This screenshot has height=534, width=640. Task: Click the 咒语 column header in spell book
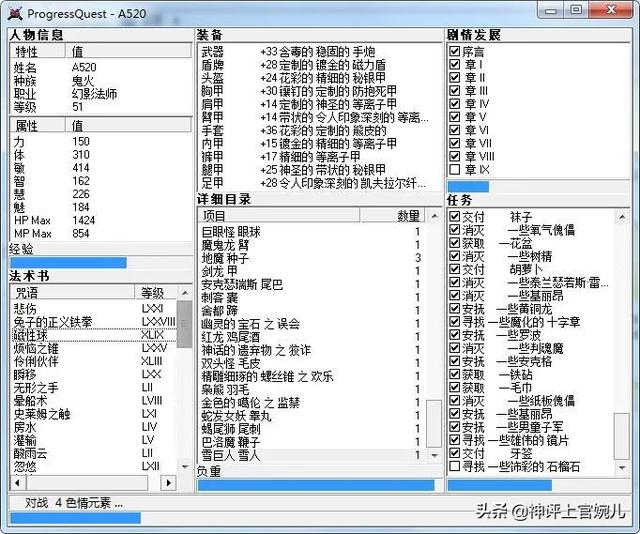[x=73, y=293]
